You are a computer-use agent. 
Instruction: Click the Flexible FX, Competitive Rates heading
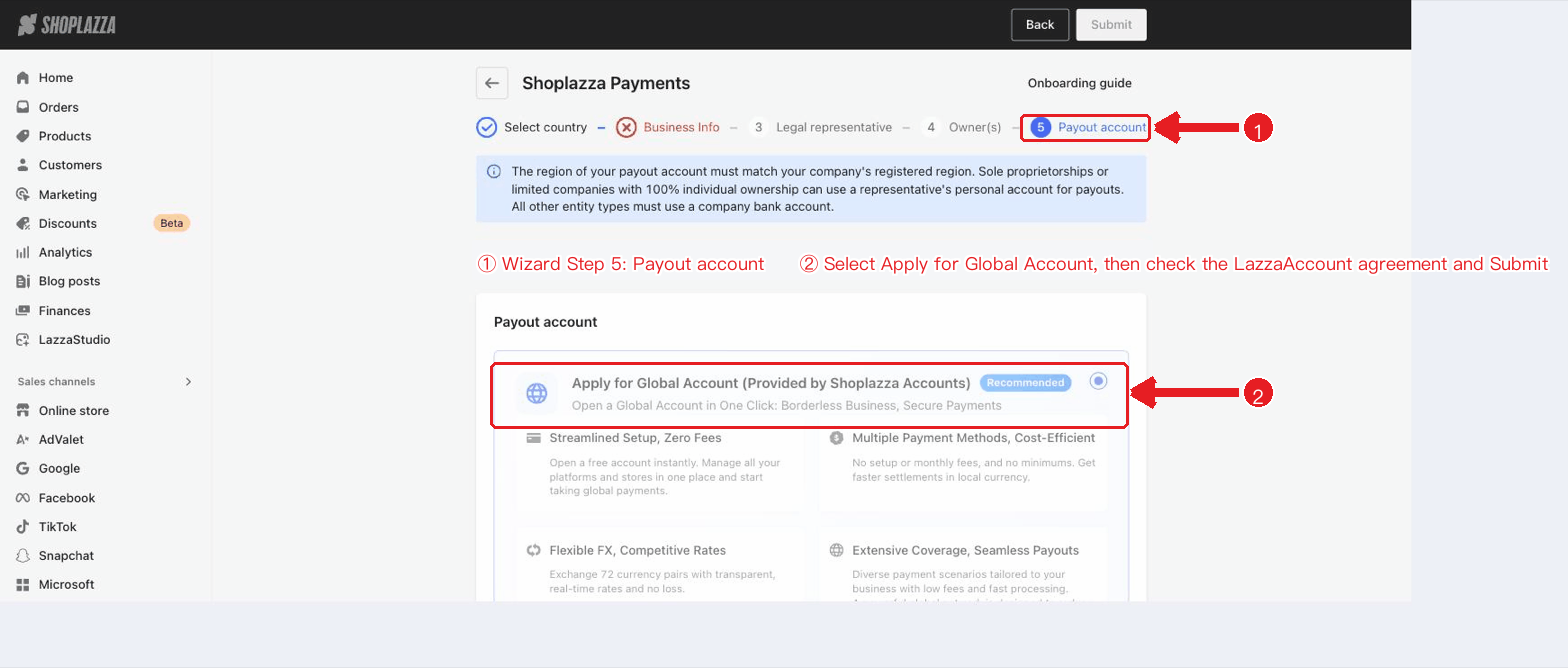pyautogui.click(x=638, y=550)
